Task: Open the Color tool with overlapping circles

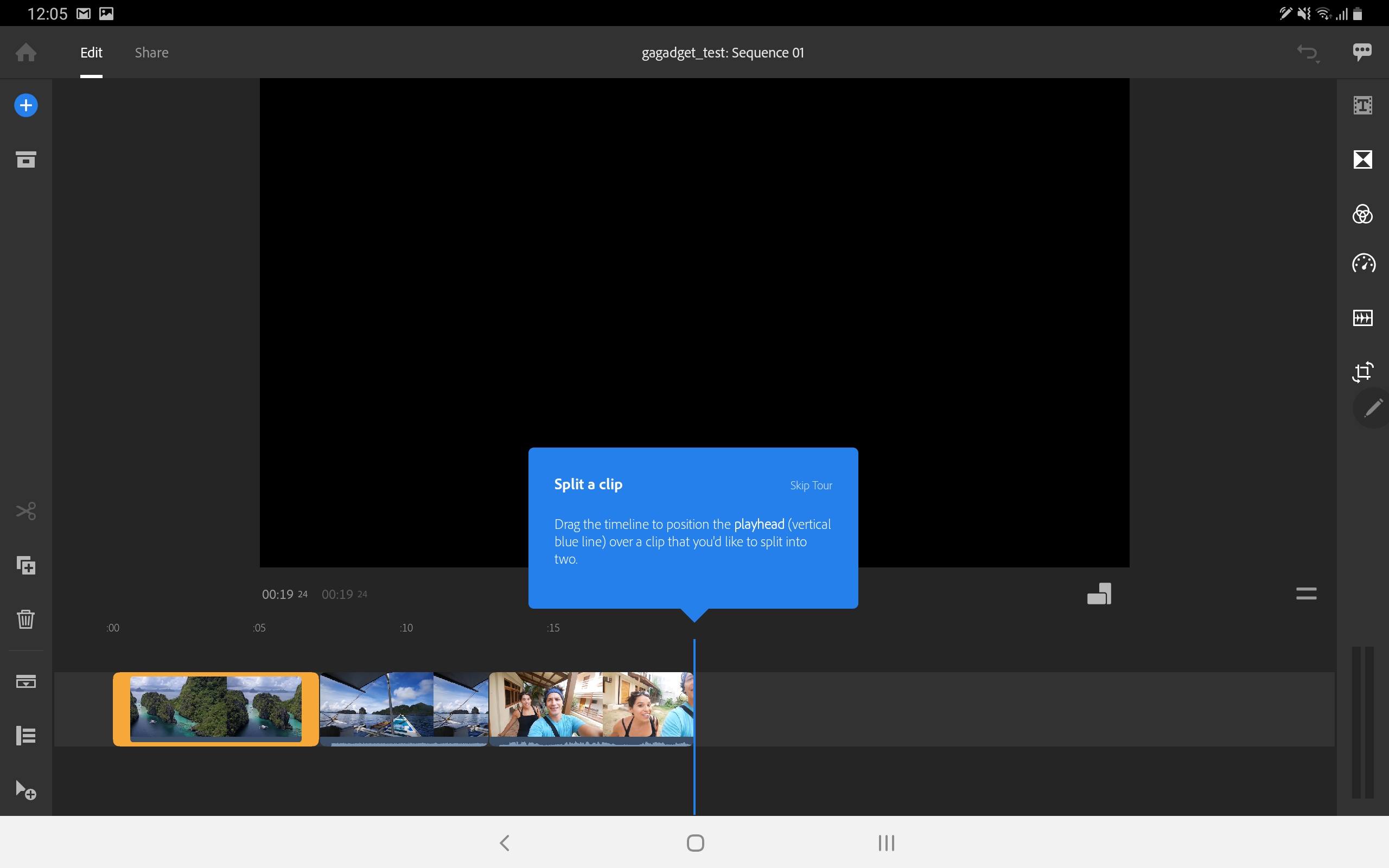Action: 1362,214
